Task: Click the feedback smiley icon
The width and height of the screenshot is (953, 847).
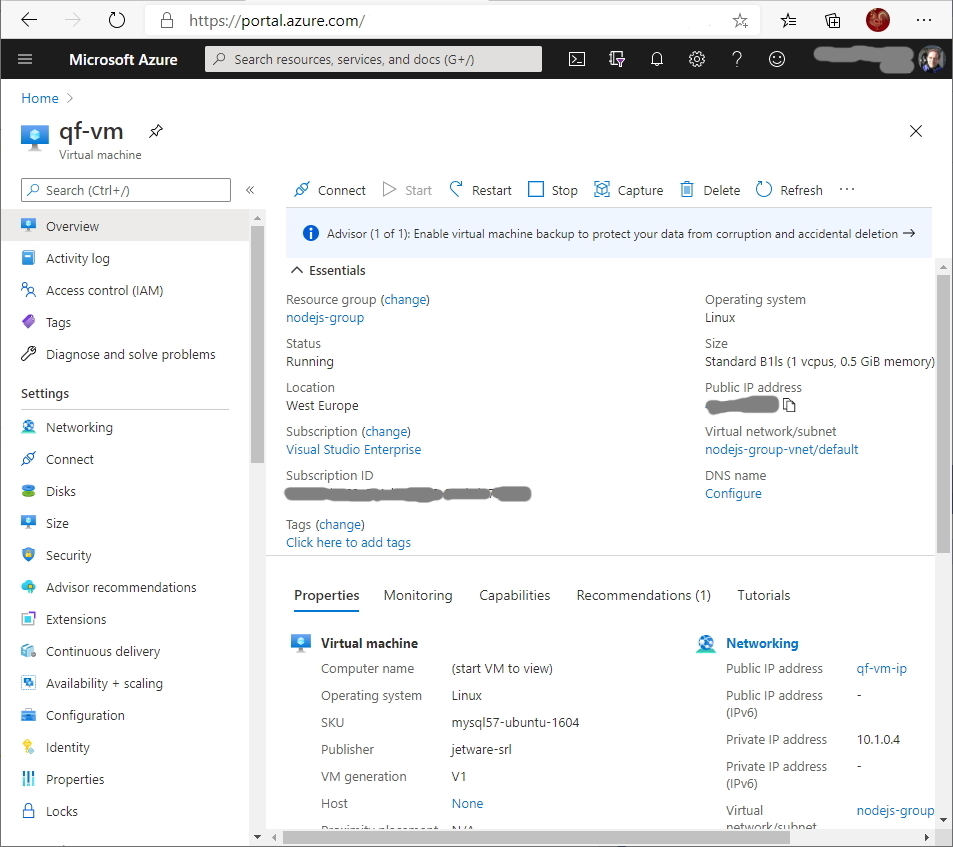Action: point(777,59)
